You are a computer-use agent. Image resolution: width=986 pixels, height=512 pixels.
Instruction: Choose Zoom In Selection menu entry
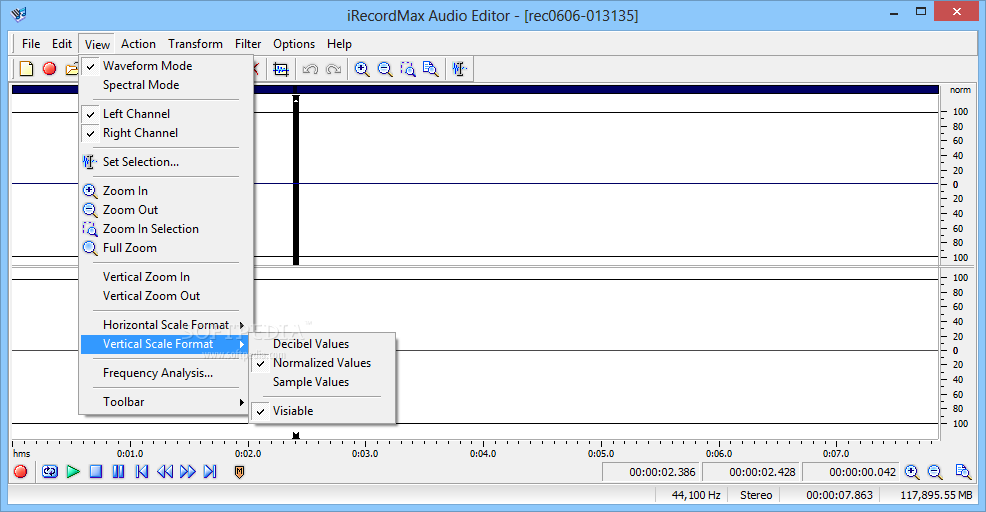coord(166,229)
